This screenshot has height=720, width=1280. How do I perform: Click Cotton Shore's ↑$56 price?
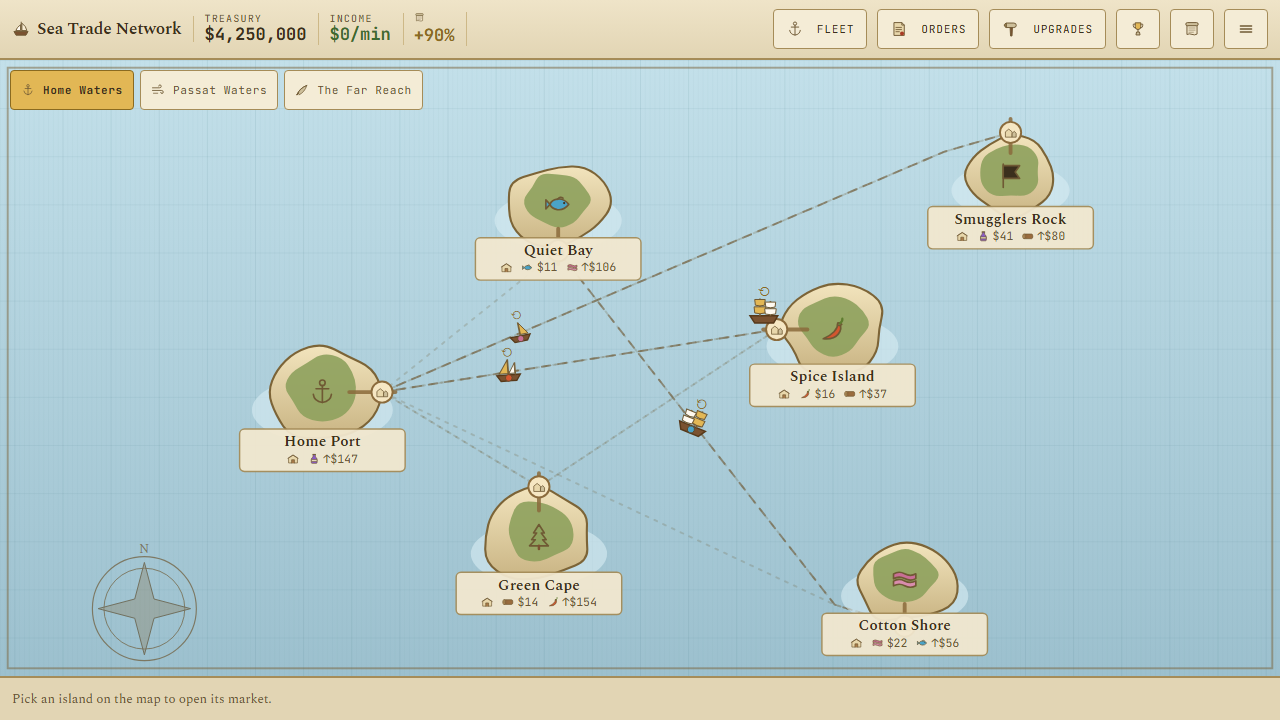coord(945,644)
